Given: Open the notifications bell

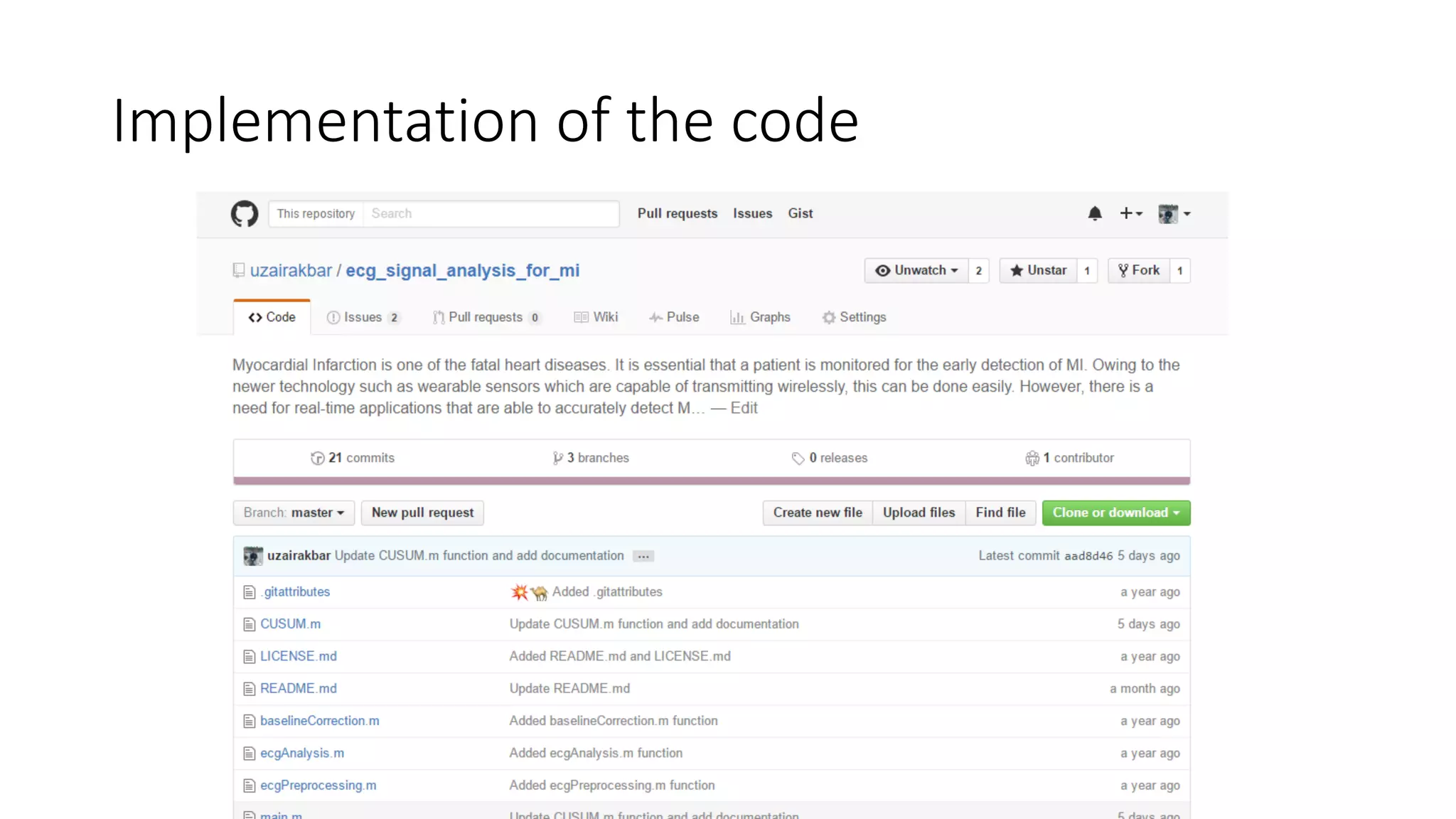Looking at the screenshot, I should point(1095,213).
